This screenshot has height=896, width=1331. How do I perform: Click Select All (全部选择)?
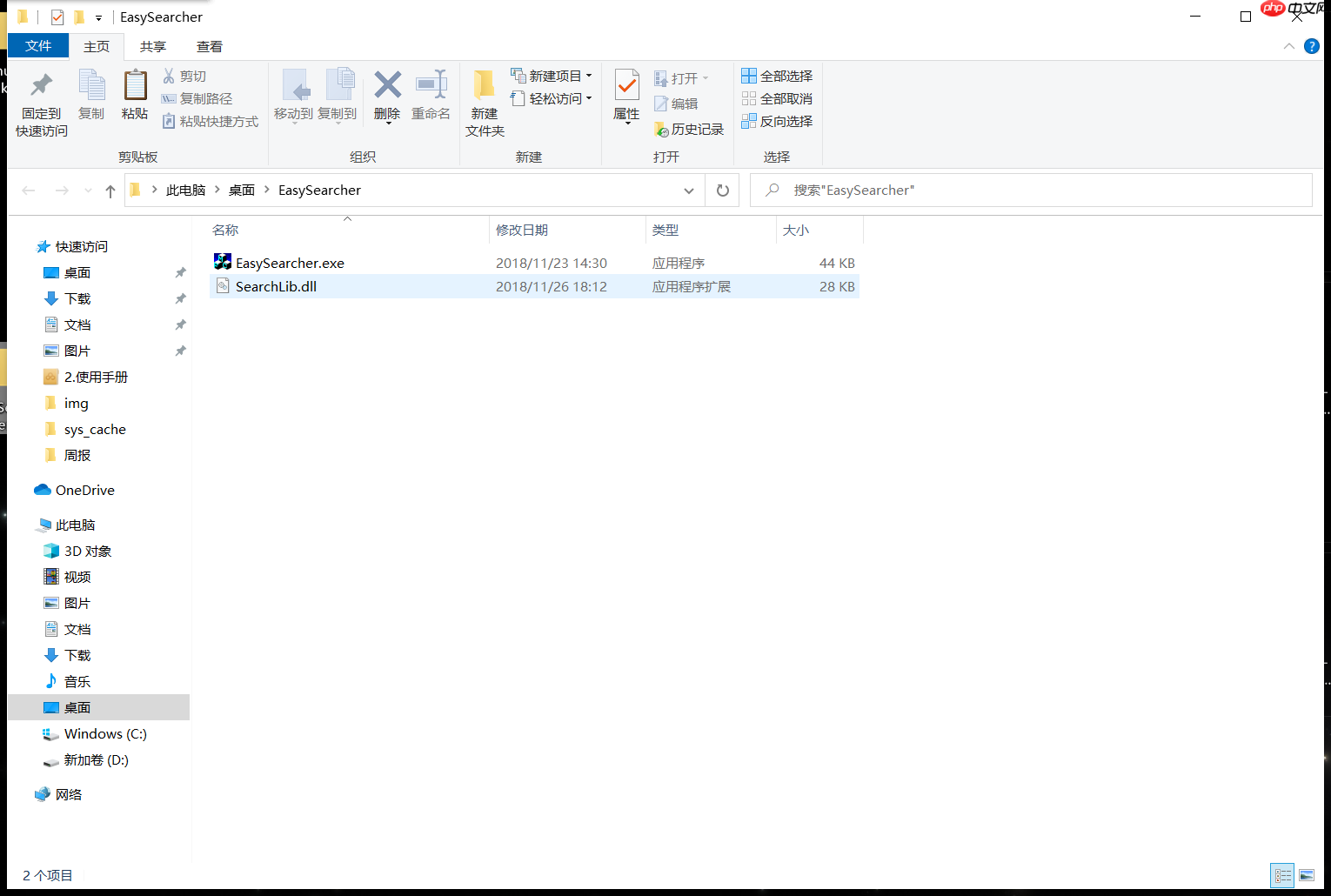coord(777,76)
